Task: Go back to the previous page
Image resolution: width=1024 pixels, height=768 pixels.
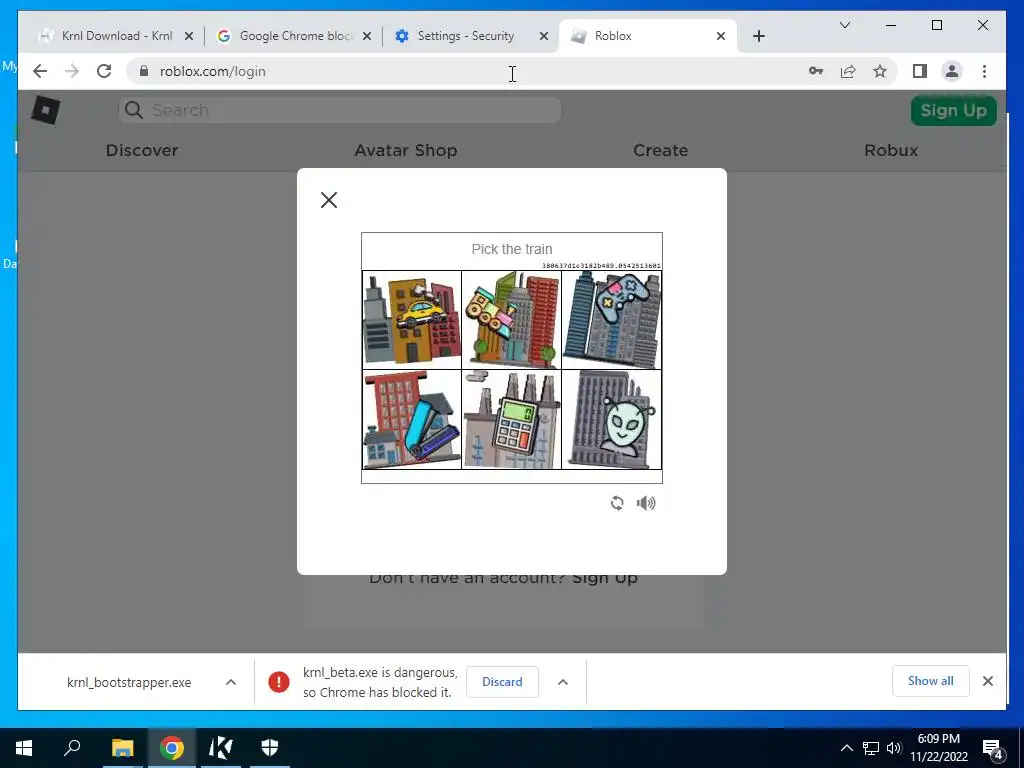Action: 40,71
